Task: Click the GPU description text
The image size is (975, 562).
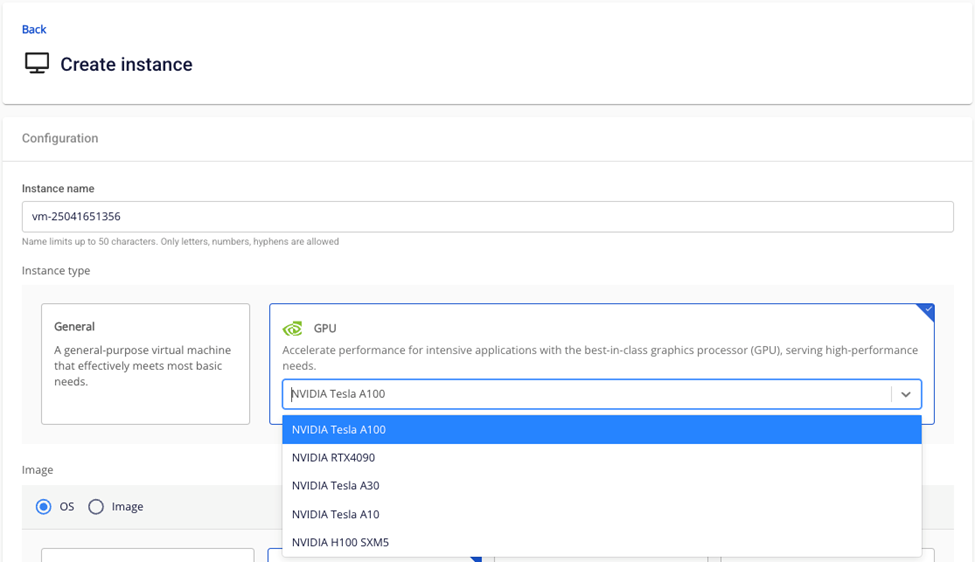Action: (x=599, y=358)
